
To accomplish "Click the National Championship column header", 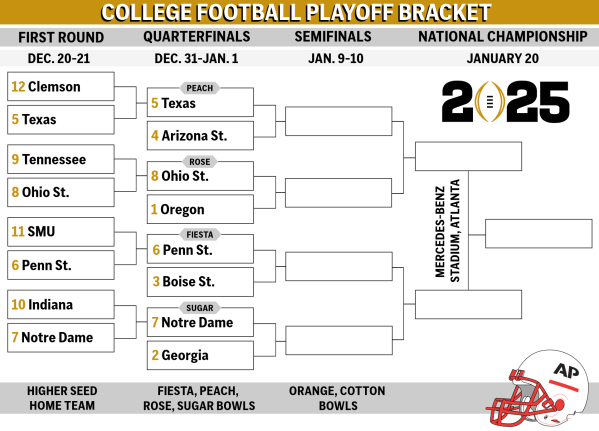I will 503,37.
